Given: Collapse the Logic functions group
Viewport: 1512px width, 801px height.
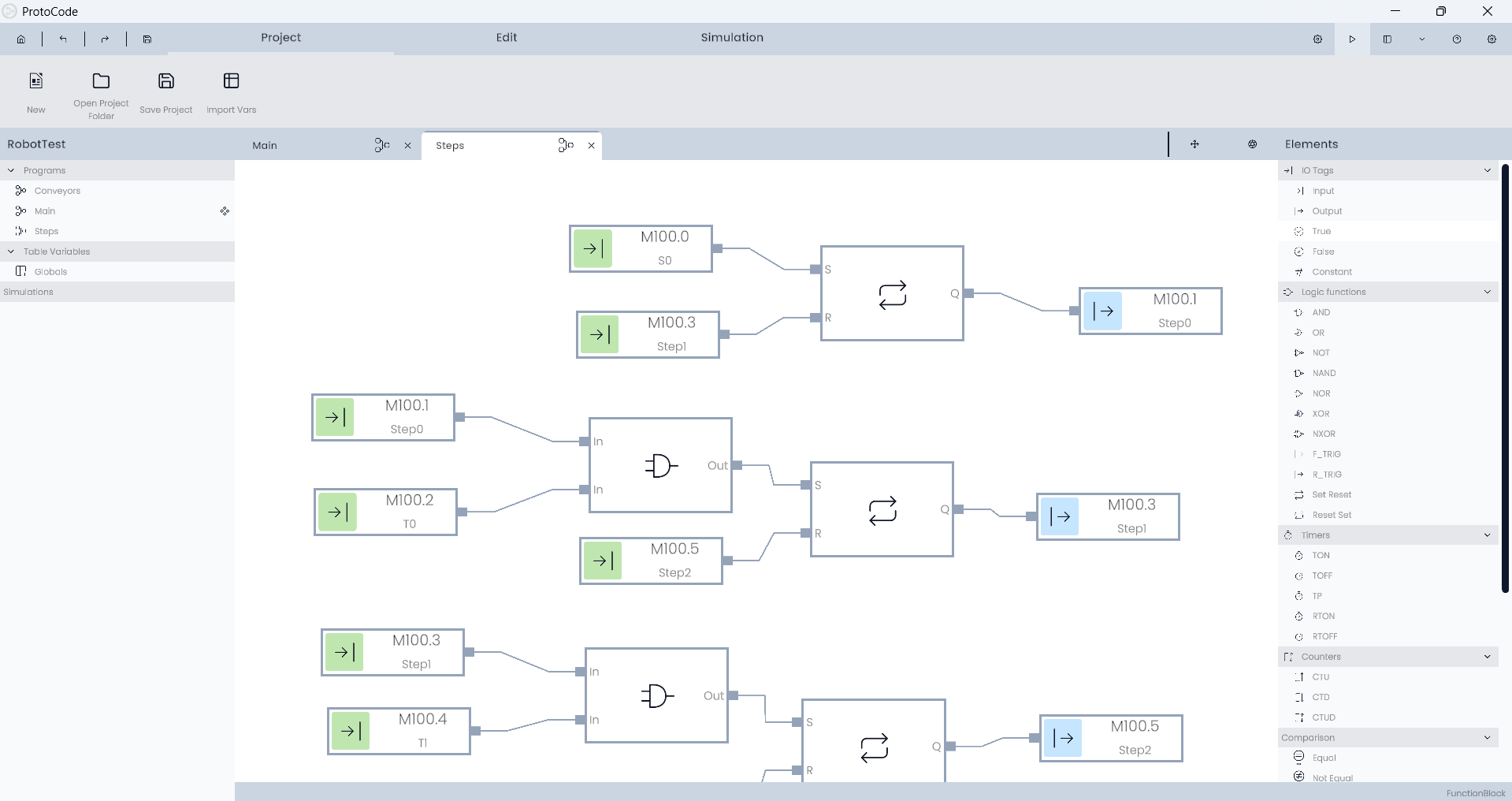Looking at the screenshot, I should click(x=1487, y=292).
